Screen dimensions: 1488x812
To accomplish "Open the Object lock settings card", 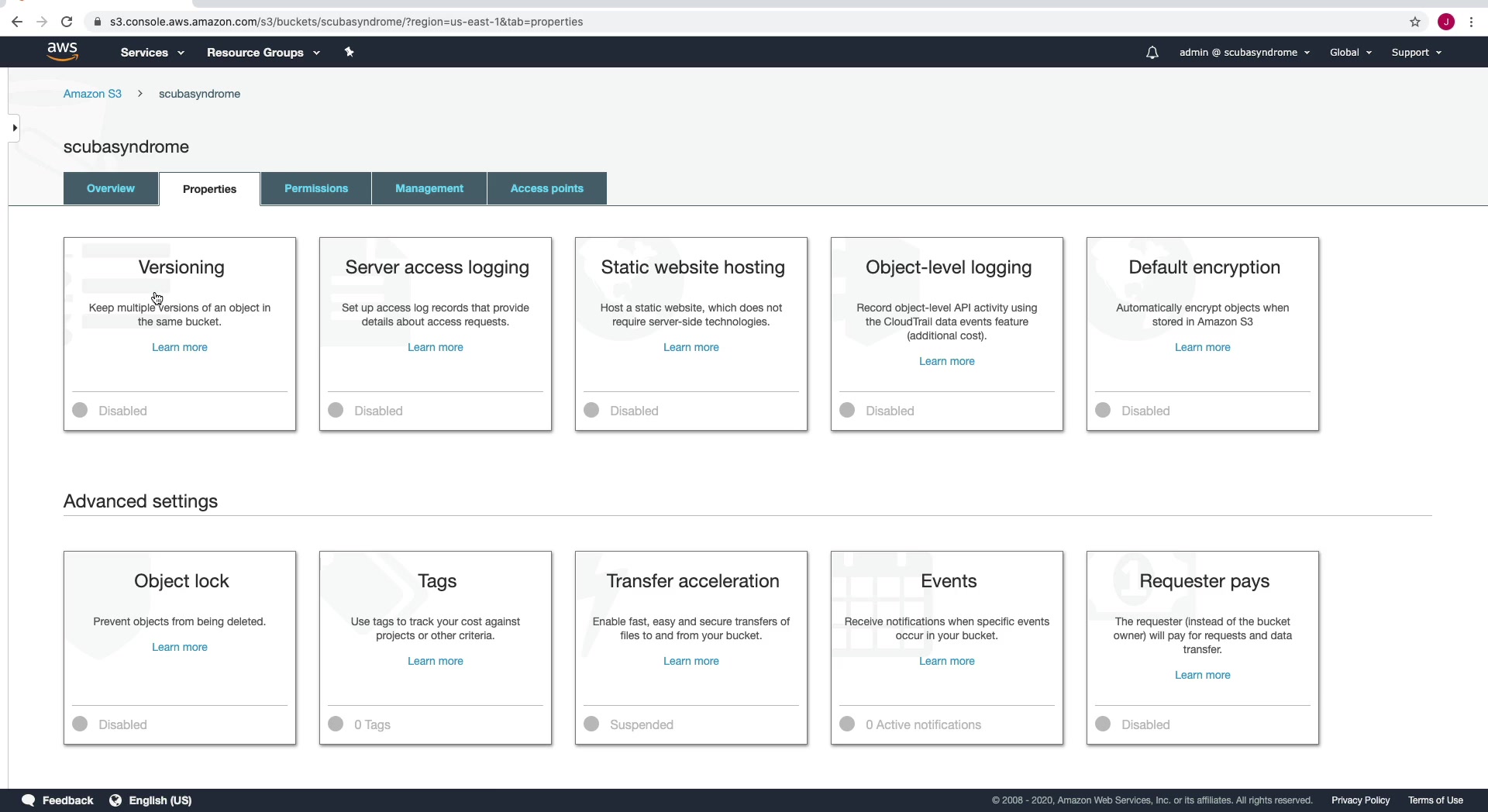I will pyautogui.click(x=180, y=648).
